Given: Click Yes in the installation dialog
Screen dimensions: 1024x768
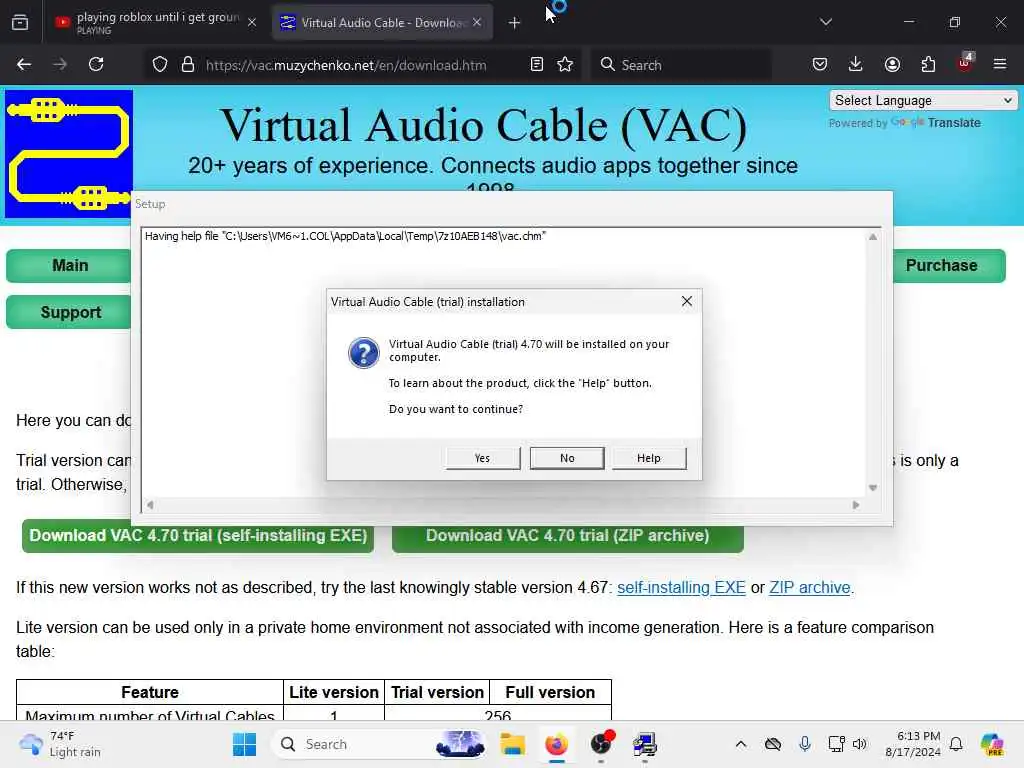Looking at the screenshot, I should click(483, 458).
